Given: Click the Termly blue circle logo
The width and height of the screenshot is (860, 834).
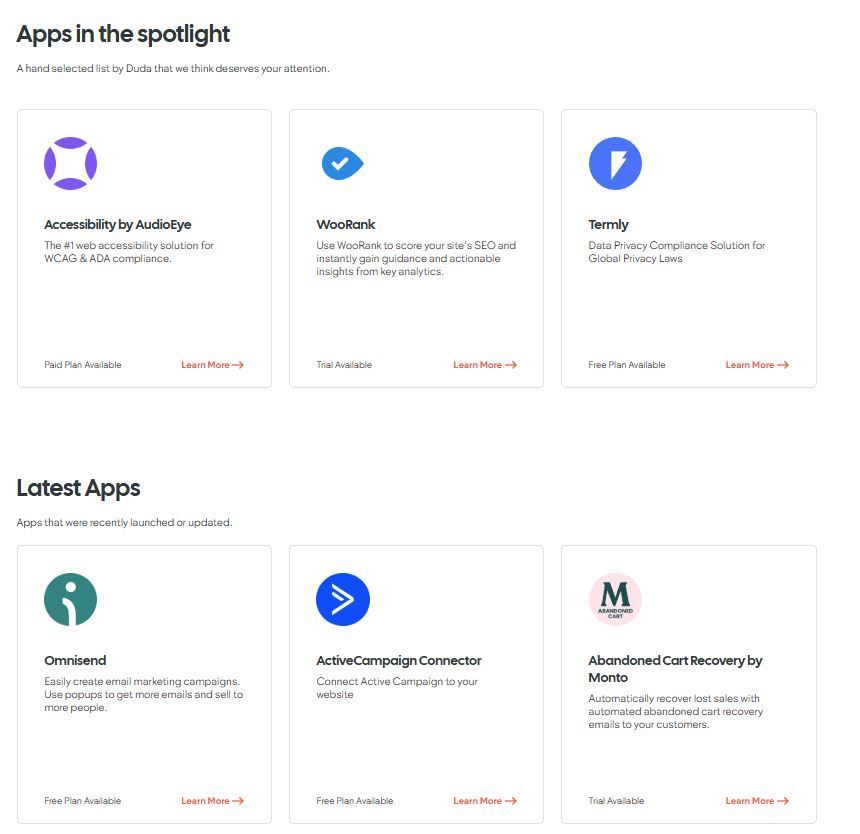Looking at the screenshot, I should (x=615, y=163).
